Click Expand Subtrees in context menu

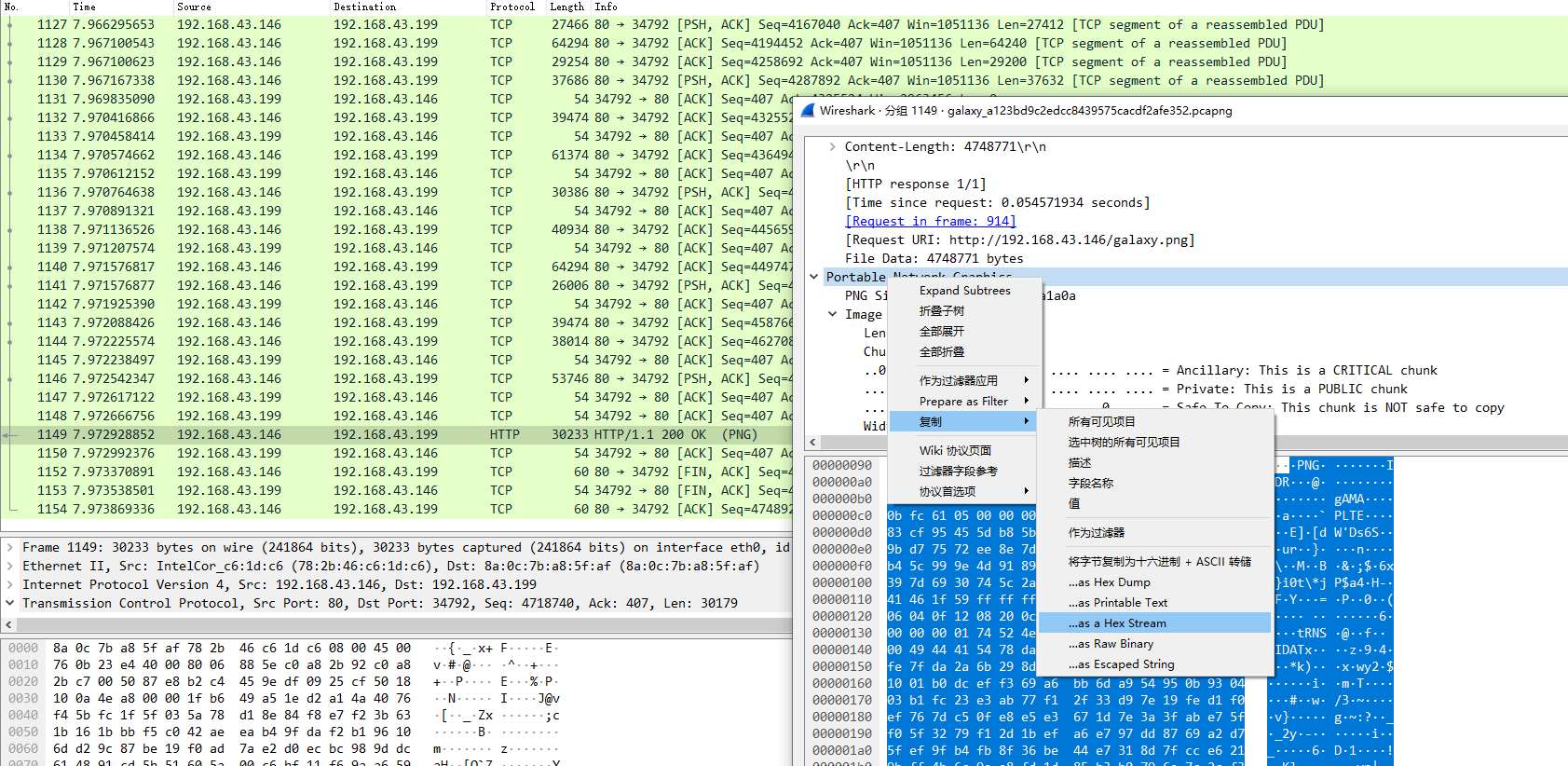click(964, 291)
